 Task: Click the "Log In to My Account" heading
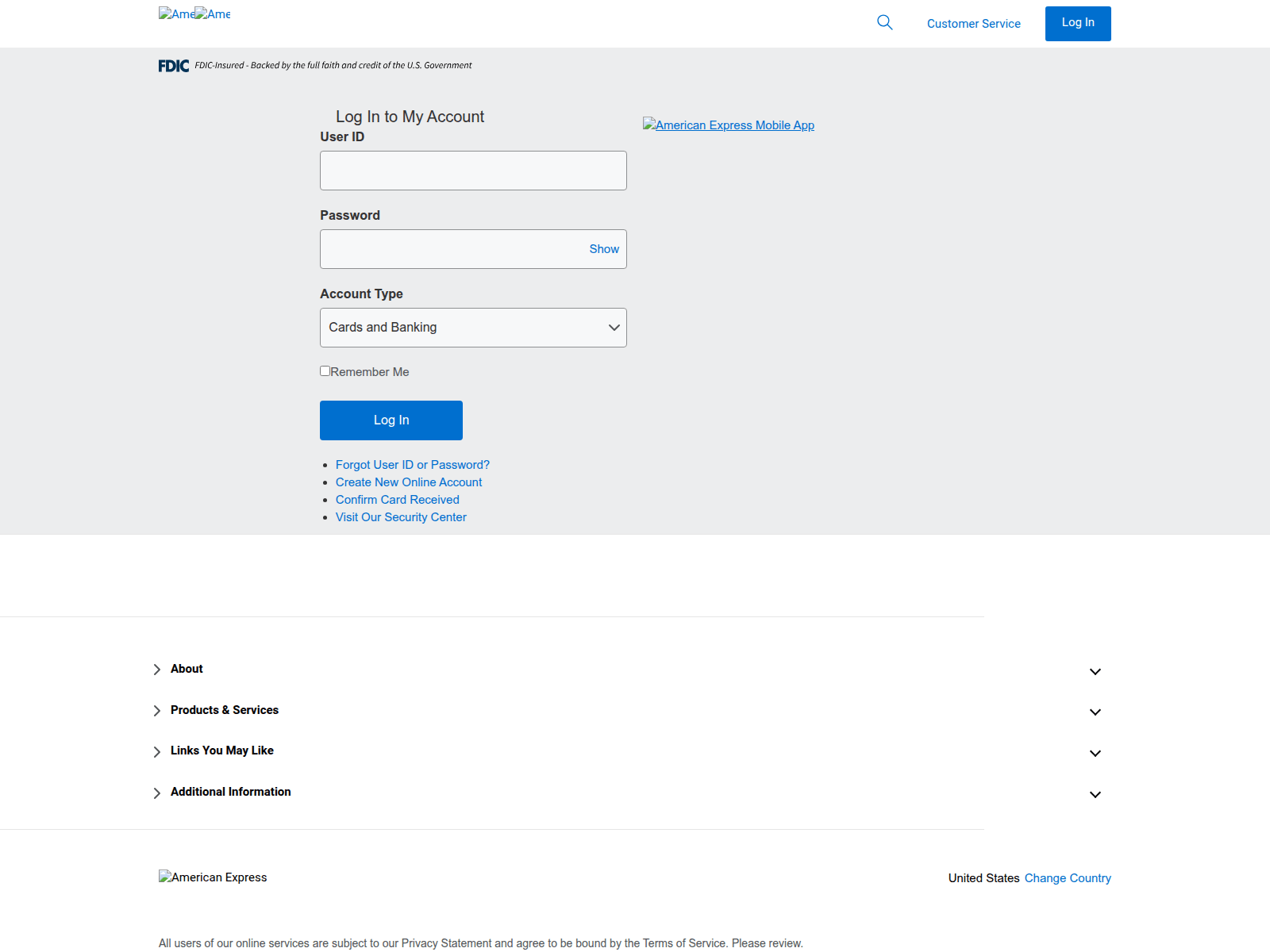click(x=410, y=117)
